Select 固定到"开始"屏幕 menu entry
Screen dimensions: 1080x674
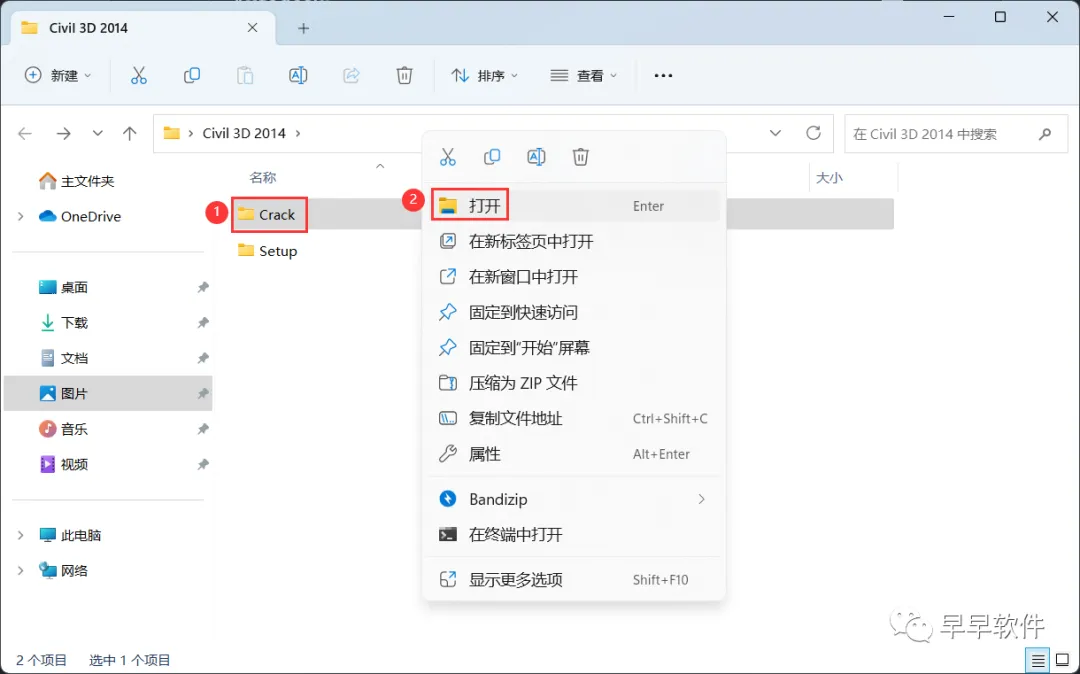click(574, 348)
